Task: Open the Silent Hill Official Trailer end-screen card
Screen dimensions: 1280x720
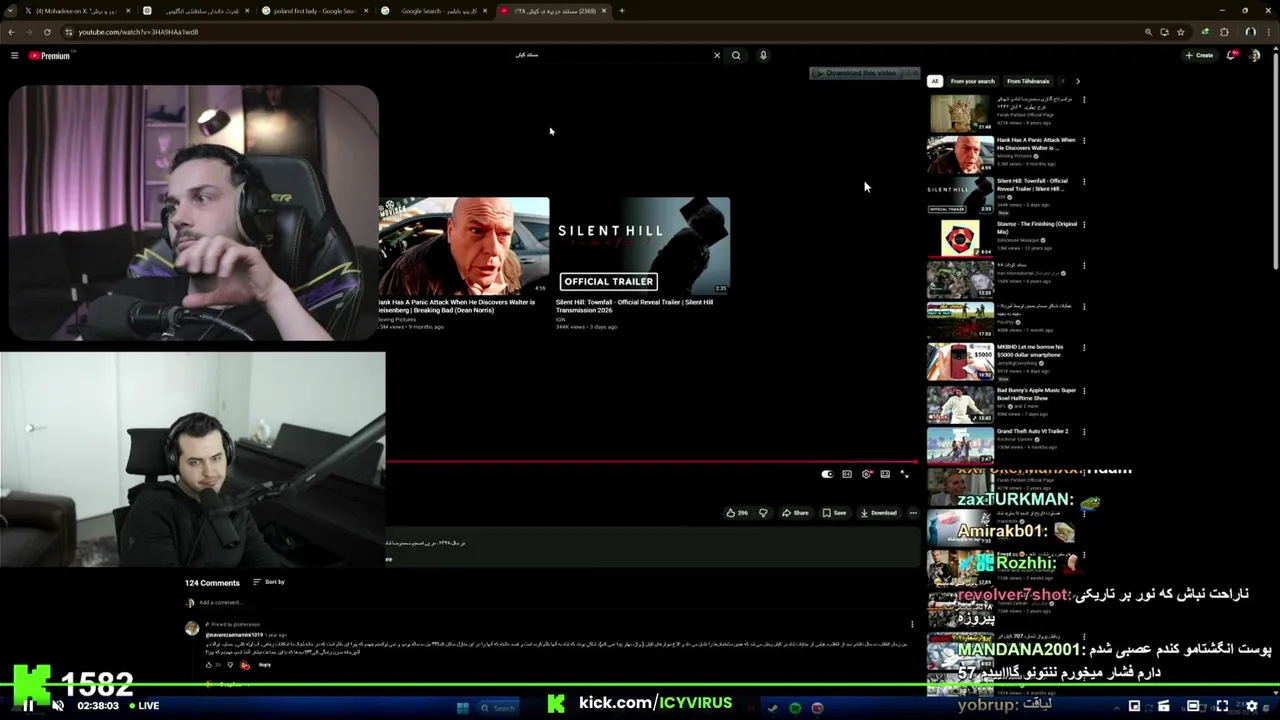Action: pyautogui.click(x=644, y=245)
